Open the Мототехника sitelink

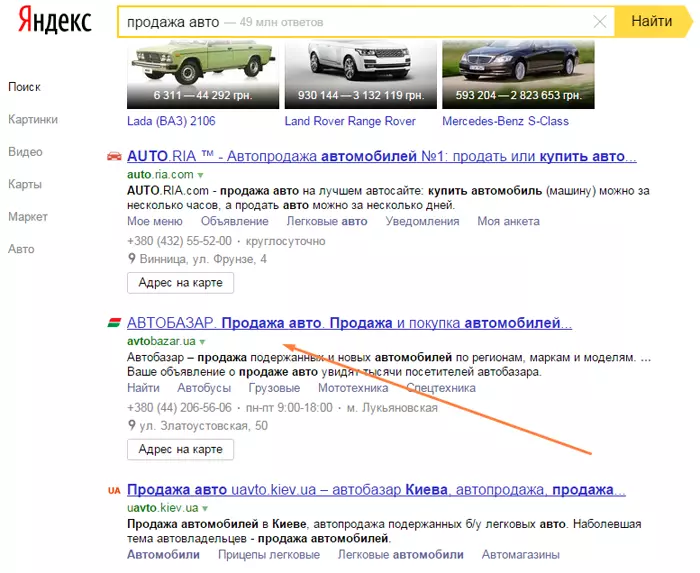pos(353,388)
